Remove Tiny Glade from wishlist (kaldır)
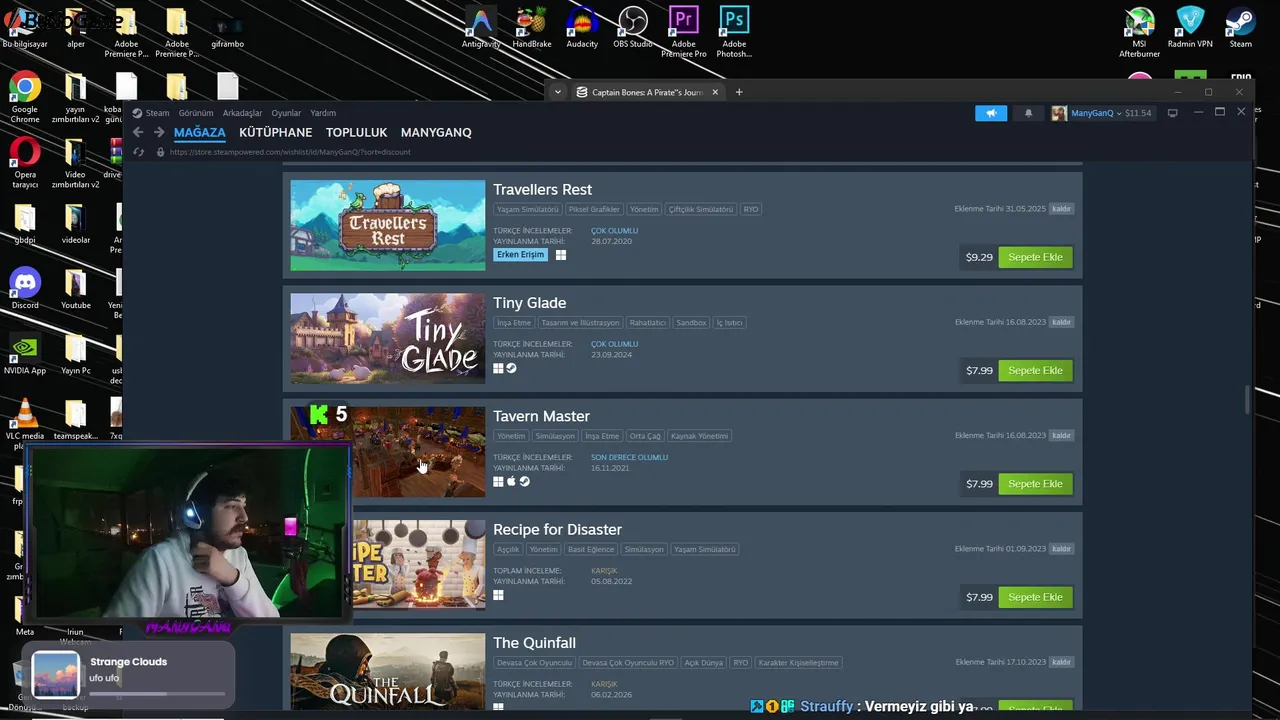Screen dimensions: 1280x720 coord(1061,322)
